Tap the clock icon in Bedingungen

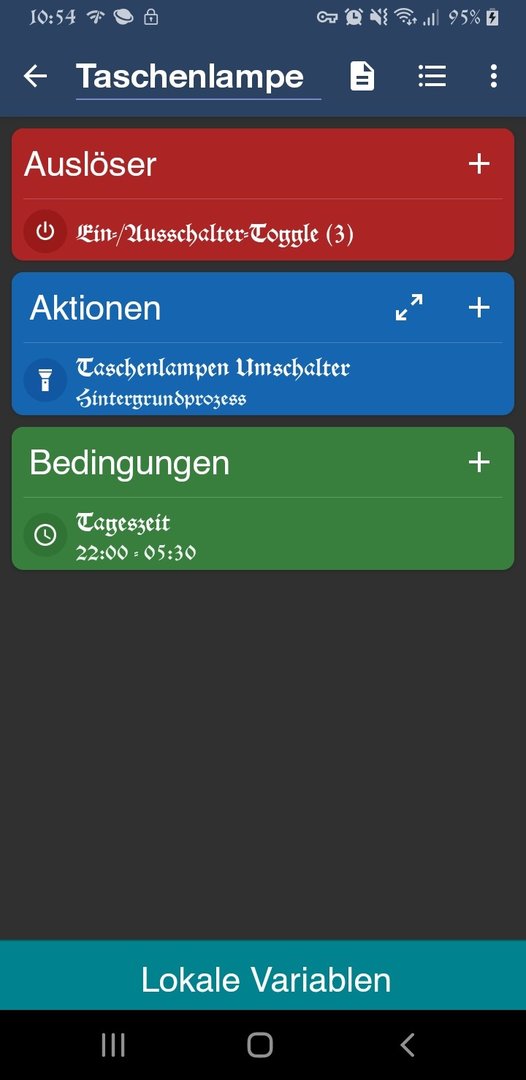pos(45,534)
